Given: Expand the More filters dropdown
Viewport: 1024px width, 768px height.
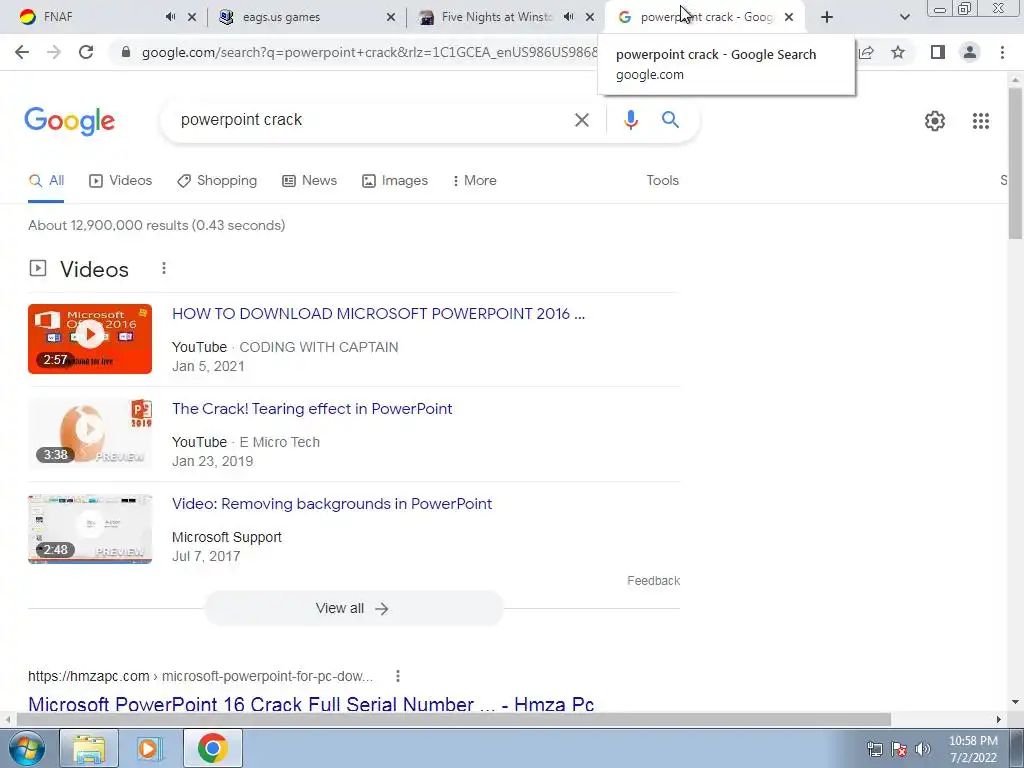Looking at the screenshot, I should 474,181.
